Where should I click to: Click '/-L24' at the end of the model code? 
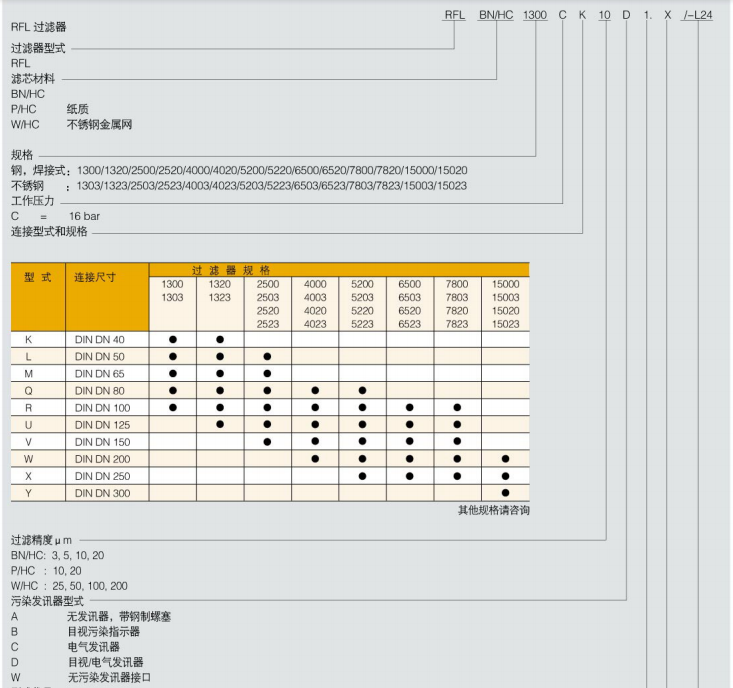pos(705,15)
